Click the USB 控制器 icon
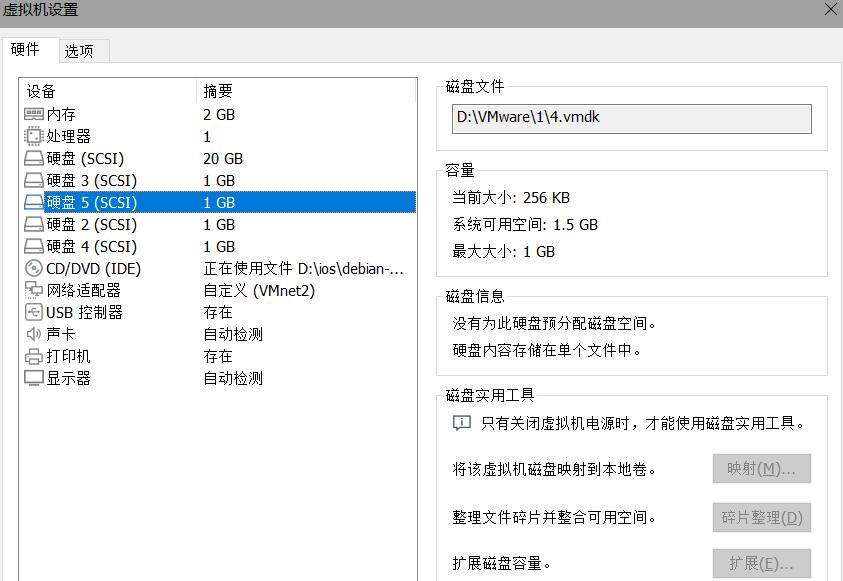 coord(33,312)
